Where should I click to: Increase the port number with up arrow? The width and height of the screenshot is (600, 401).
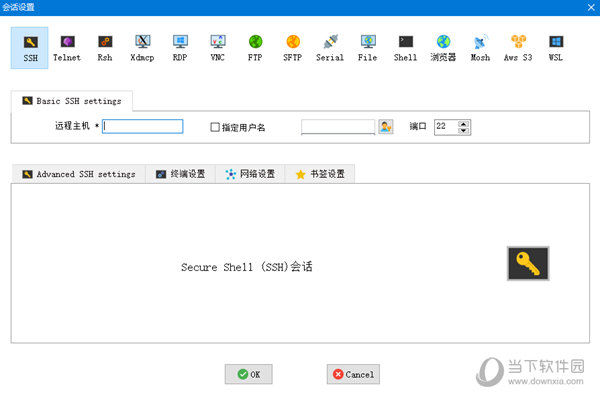[x=463, y=124]
